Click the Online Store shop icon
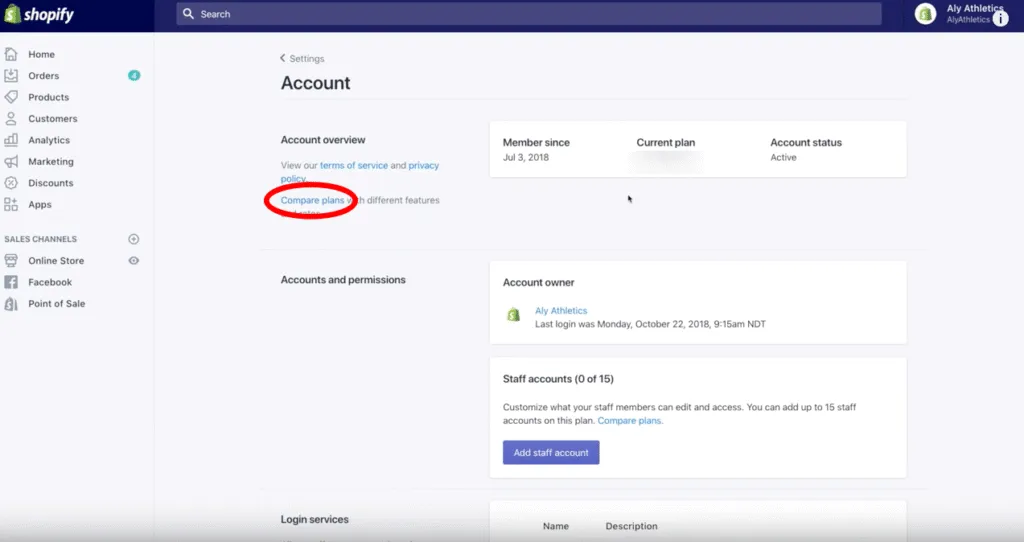The width and height of the screenshot is (1024, 542). pos(11,261)
